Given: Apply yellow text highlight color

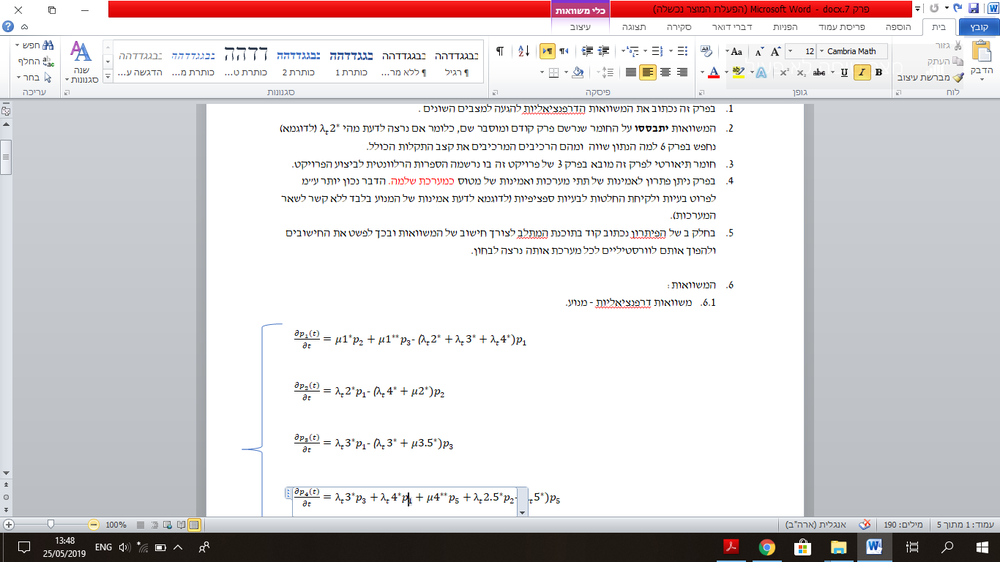Looking at the screenshot, I should click(739, 72).
